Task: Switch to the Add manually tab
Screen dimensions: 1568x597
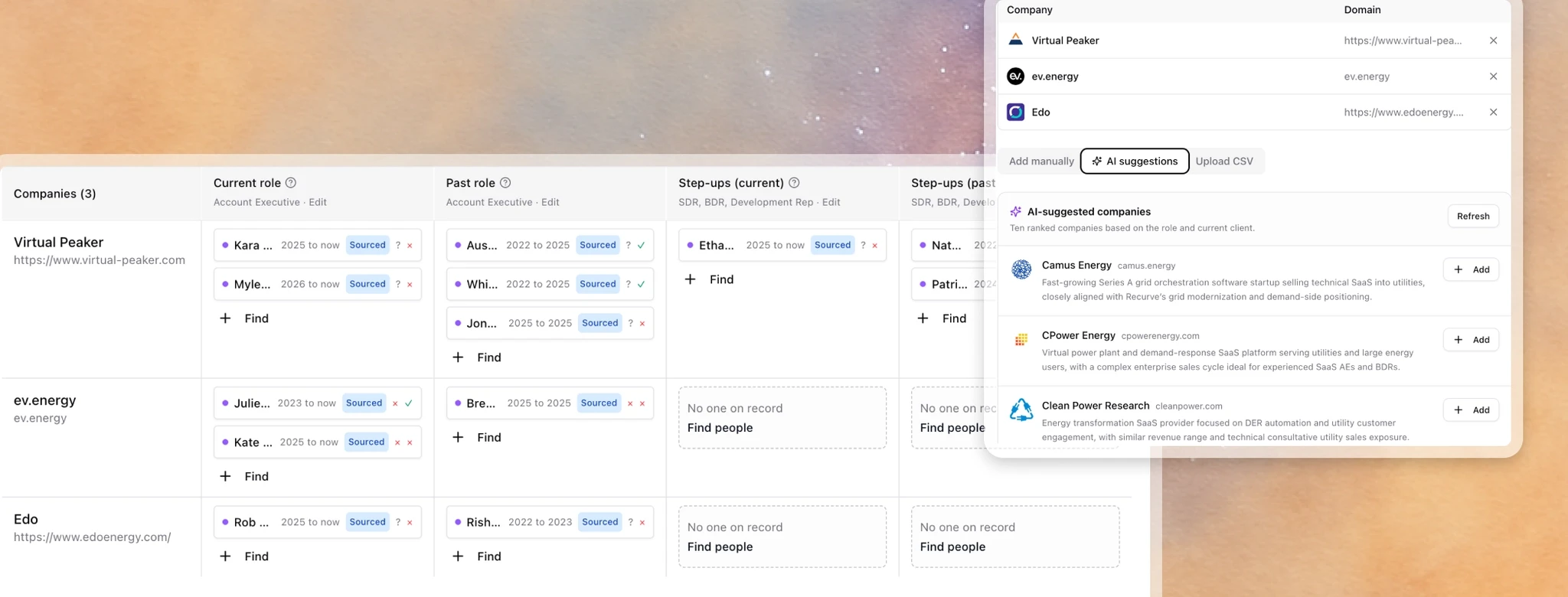Action: 1041,161
